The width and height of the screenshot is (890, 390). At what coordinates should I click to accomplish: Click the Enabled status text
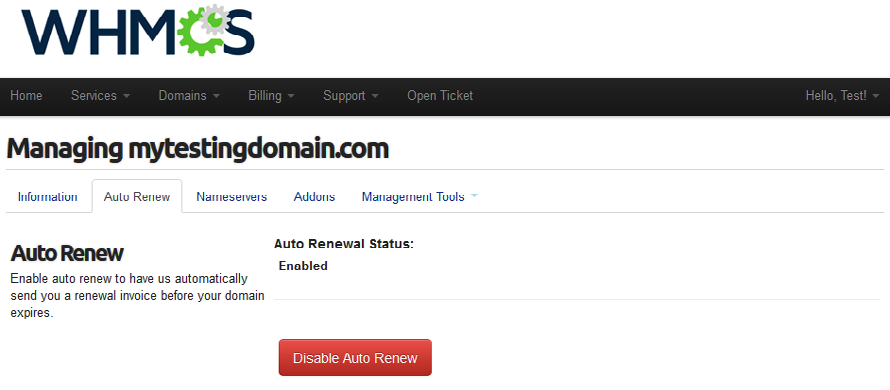303,266
